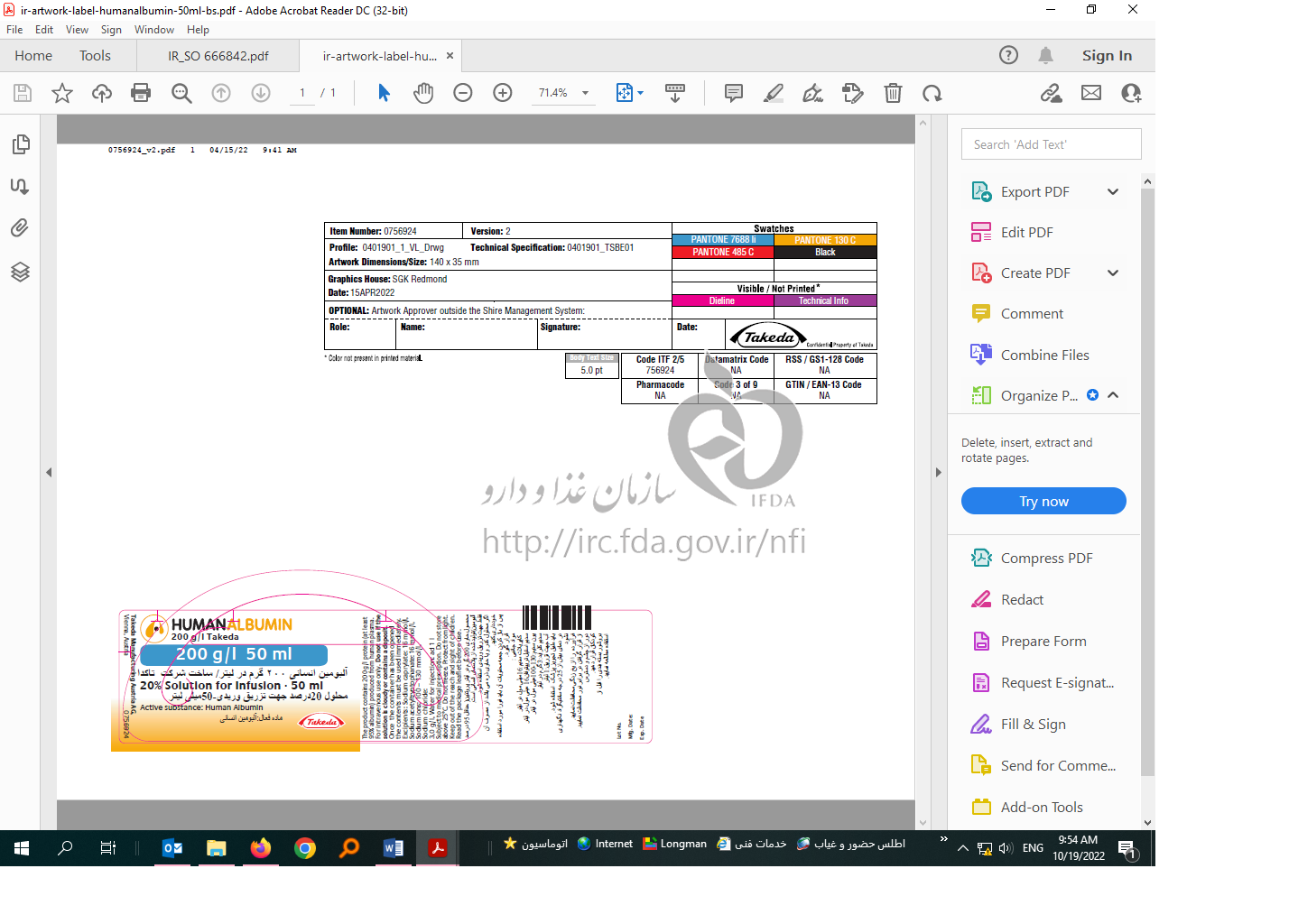The height and width of the screenshot is (924, 1289).
Task: Add a sticky note comment
Action: [x=734, y=93]
